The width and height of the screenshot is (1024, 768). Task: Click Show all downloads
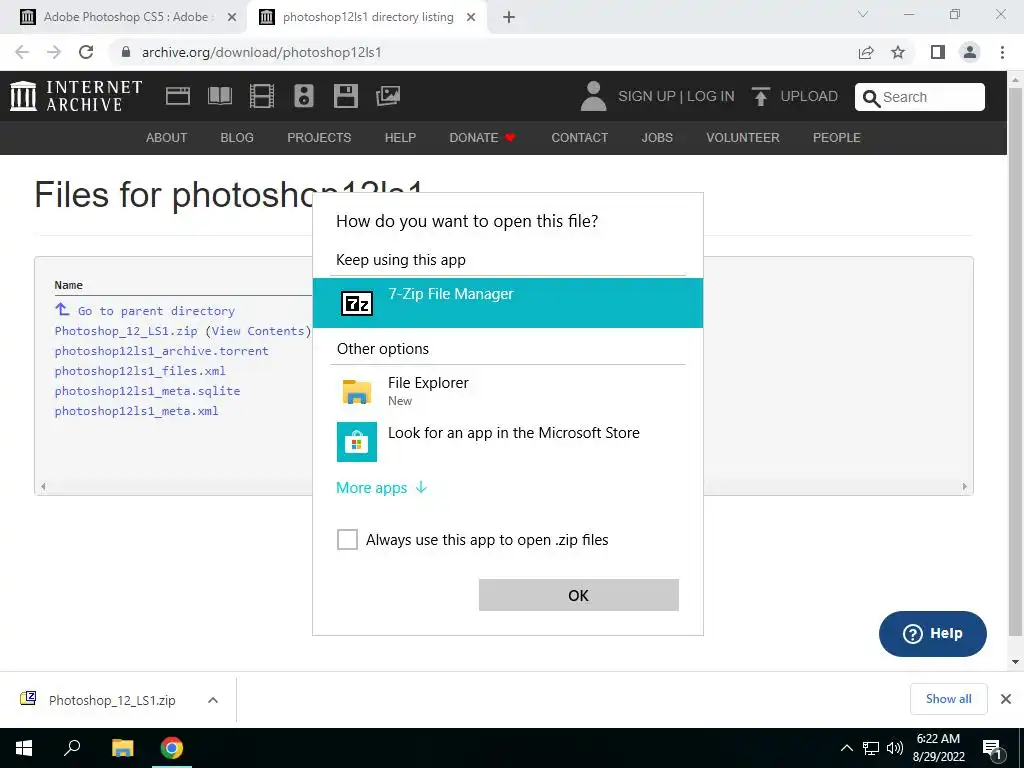948,699
